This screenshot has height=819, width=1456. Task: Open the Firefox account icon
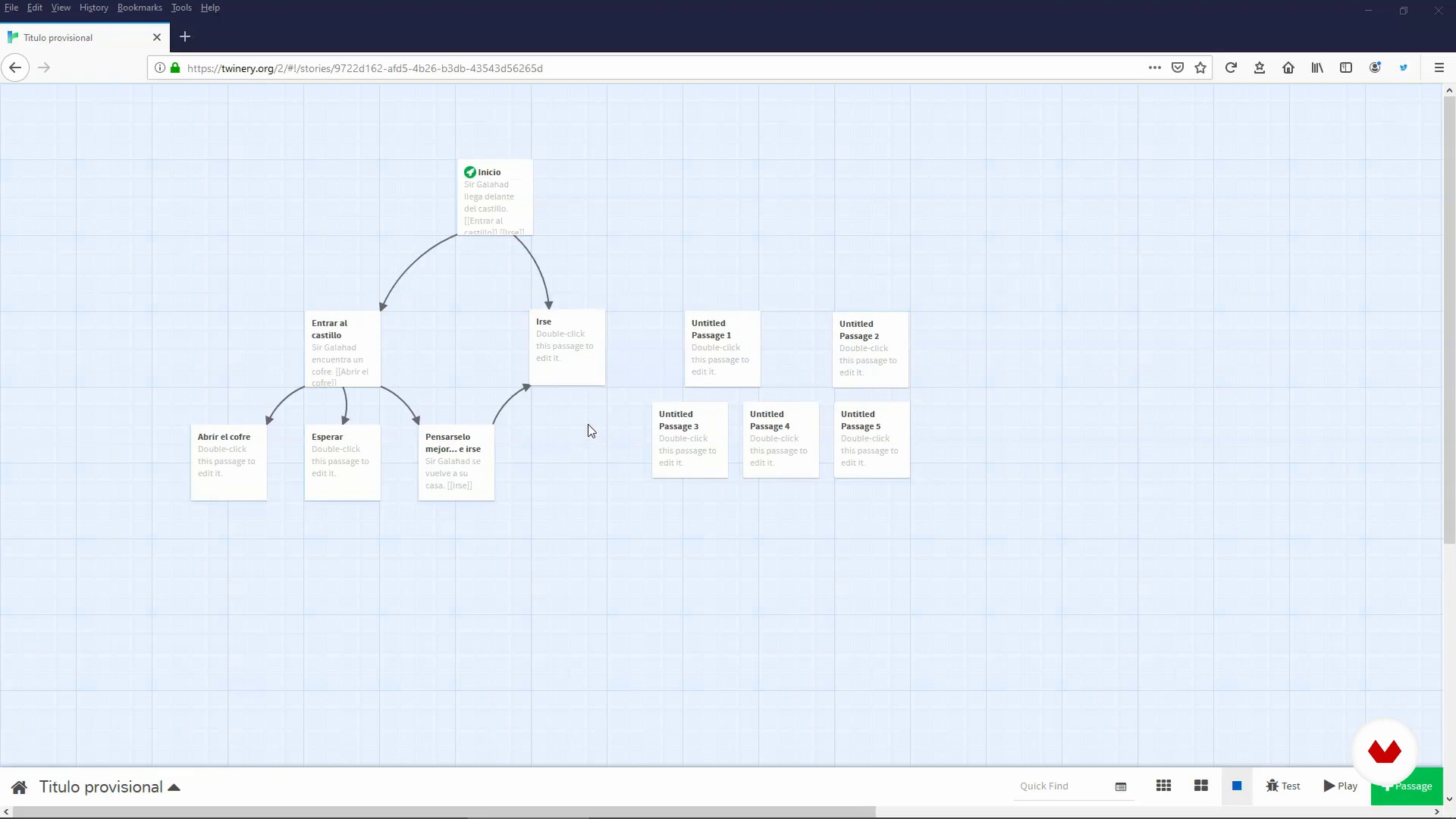(x=1375, y=67)
